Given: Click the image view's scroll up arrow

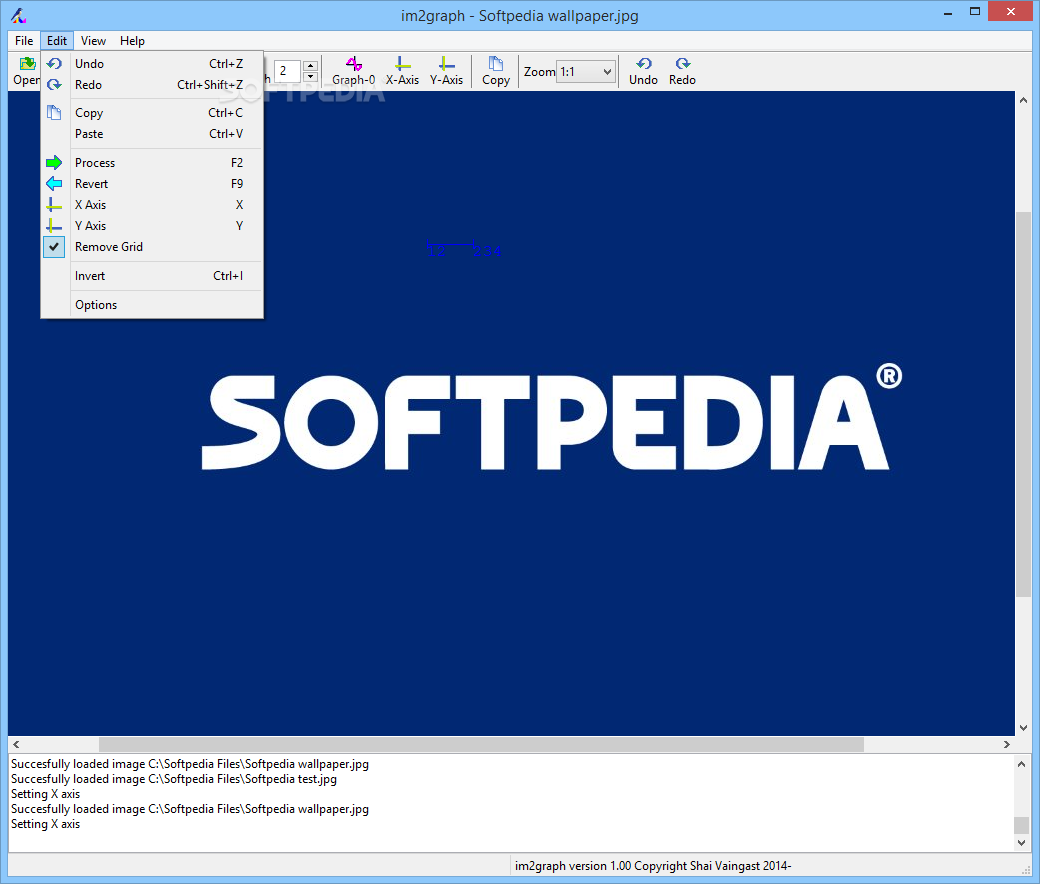Looking at the screenshot, I should coord(1023,100).
